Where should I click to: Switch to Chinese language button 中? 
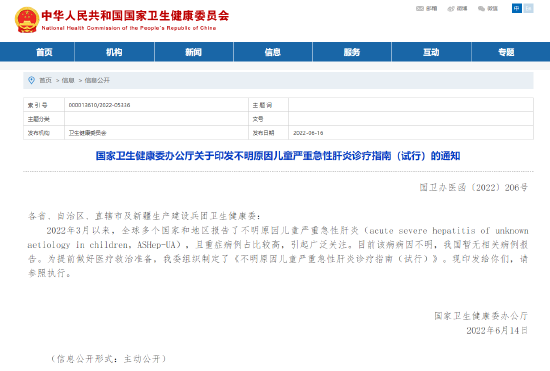517,8
